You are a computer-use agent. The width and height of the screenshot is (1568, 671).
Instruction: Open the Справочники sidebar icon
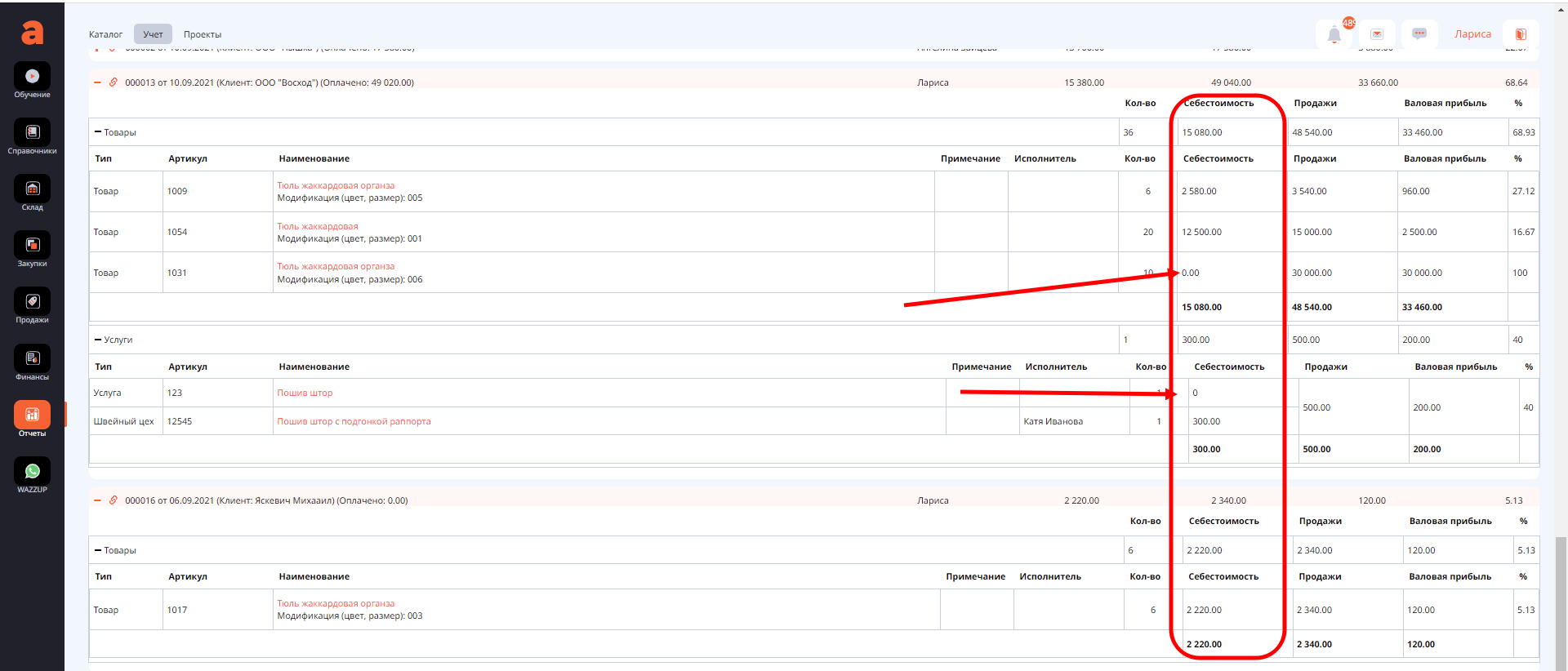click(x=32, y=134)
